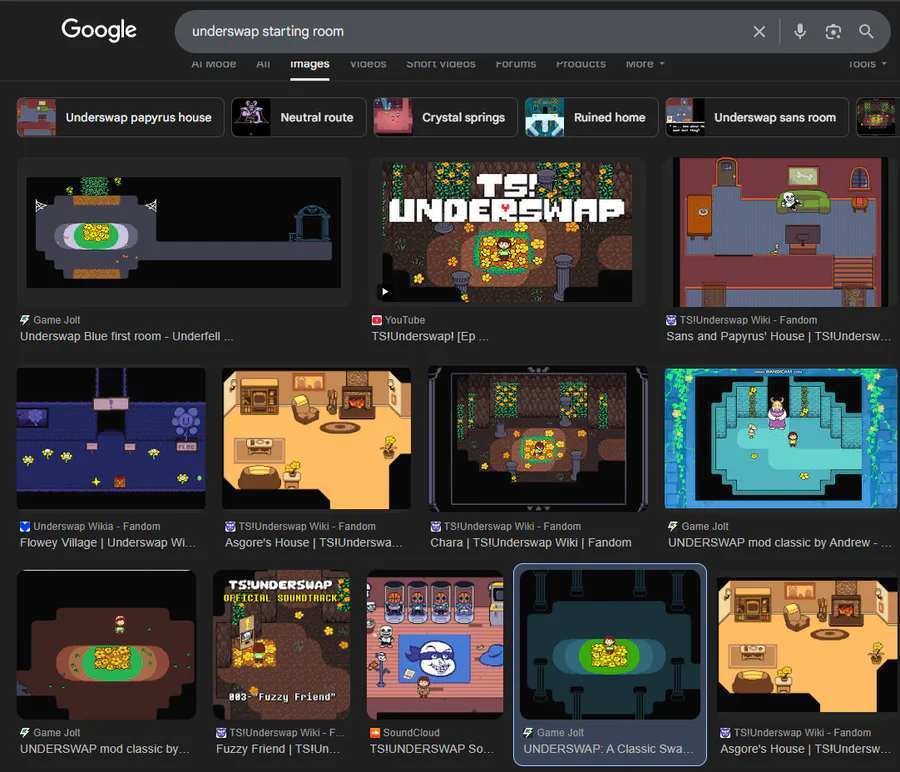Click Ruined home chip thumbnail icon
This screenshot has width=900, height=772.
(545, 117)
